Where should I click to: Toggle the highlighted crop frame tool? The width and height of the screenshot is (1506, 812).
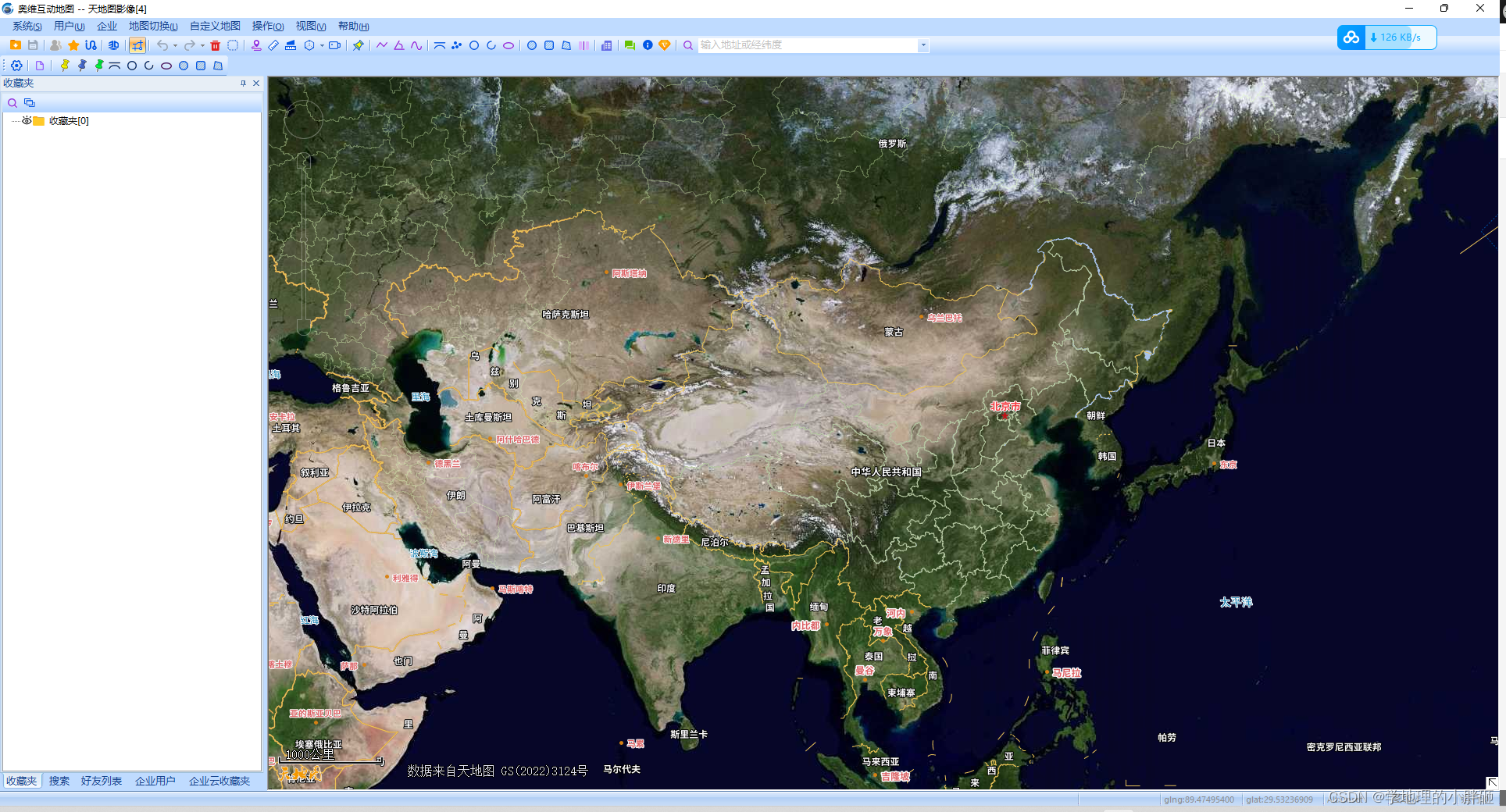point(137,45)
